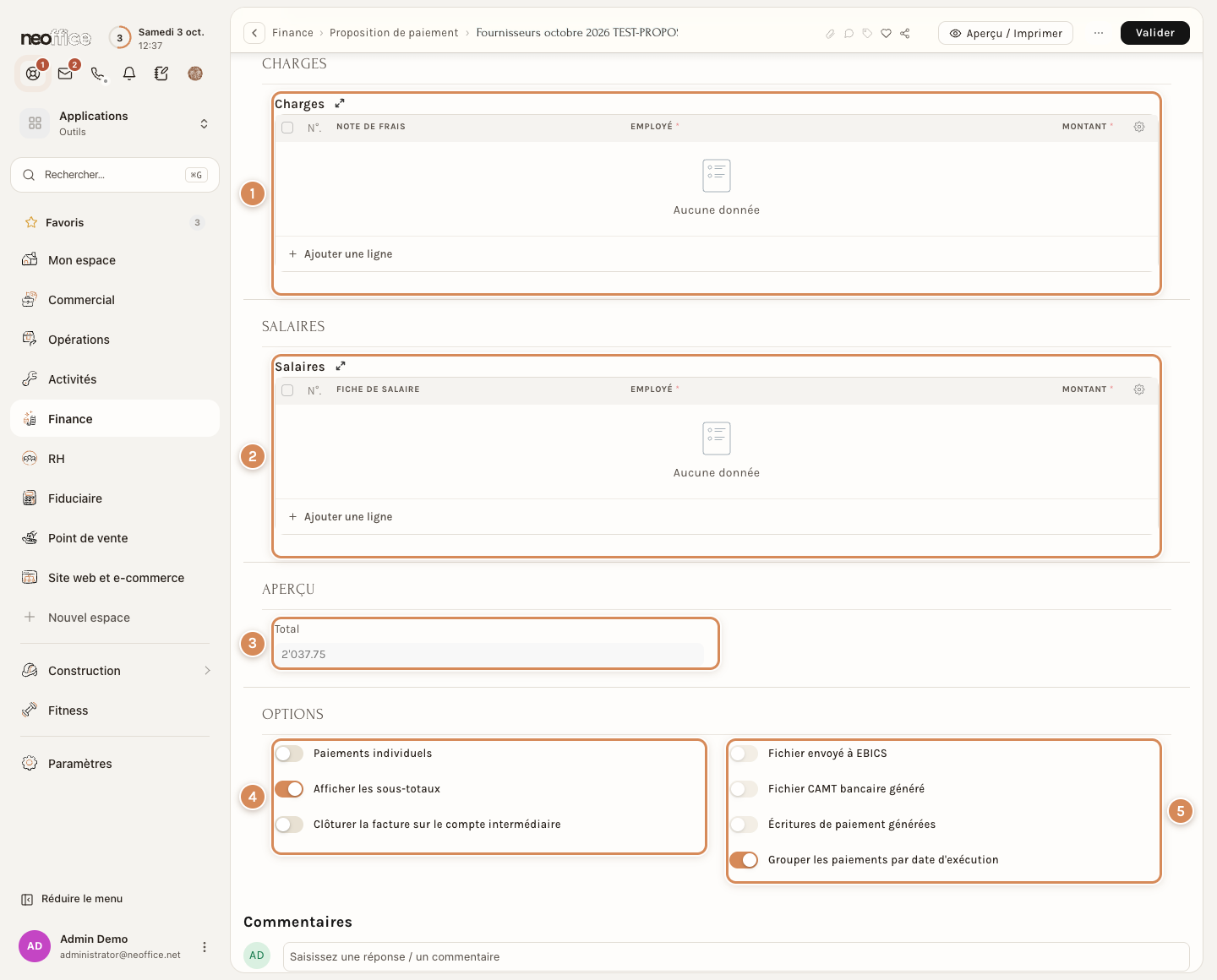The image size is (1217, 980).
Task: Add a line in Charges table
Action: (x=341, y=254)
